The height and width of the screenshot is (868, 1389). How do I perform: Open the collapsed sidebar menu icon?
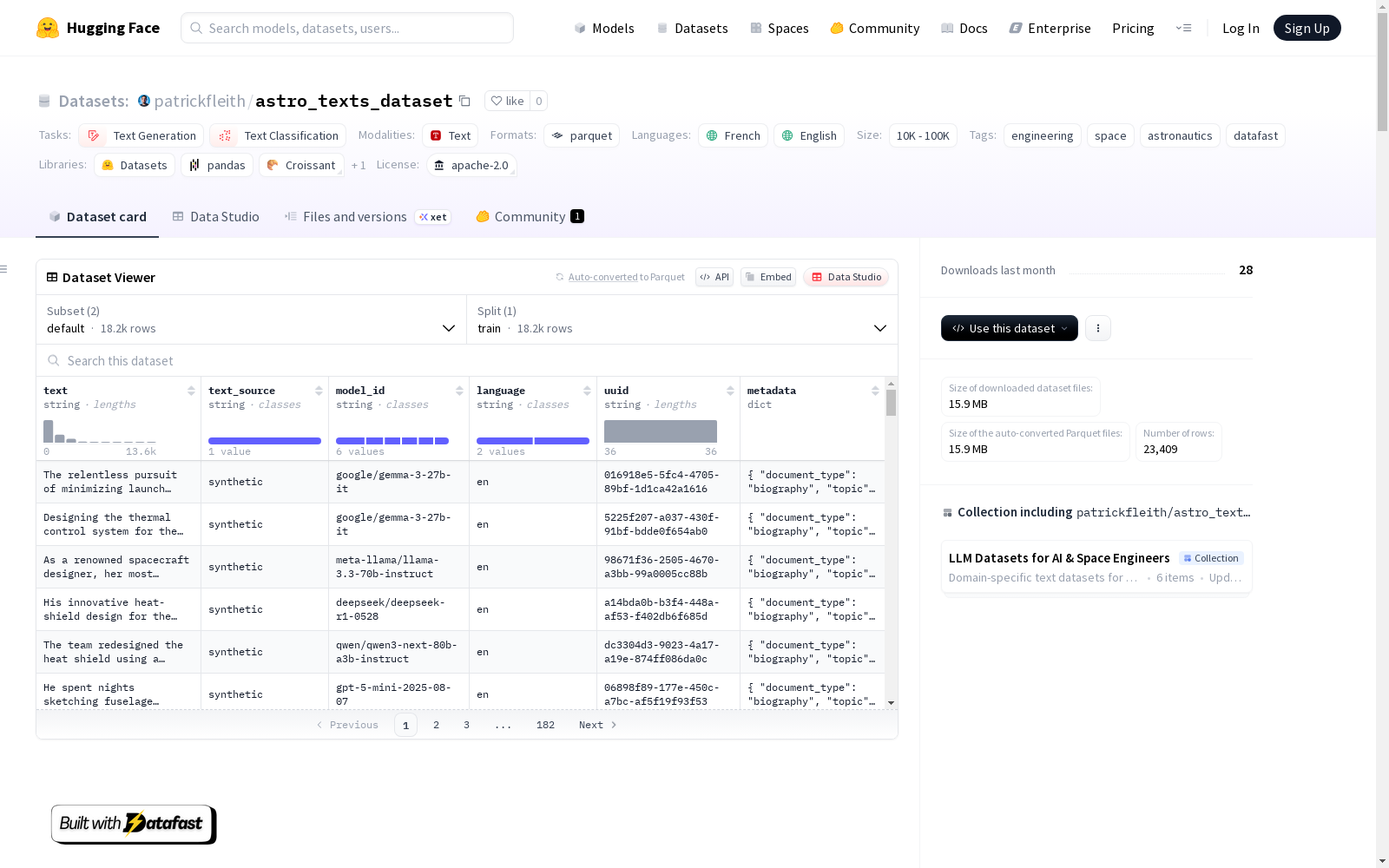point(3,269)
